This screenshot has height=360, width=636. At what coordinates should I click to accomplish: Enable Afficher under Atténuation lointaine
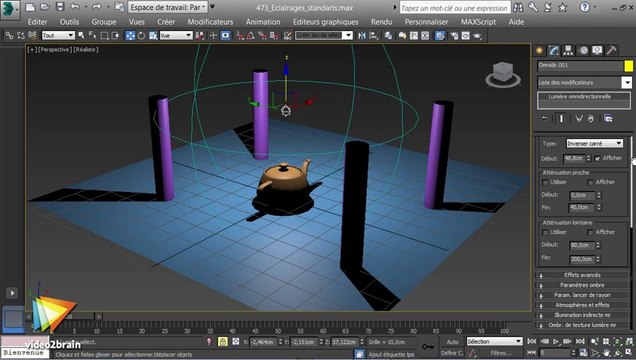[x=590, y=232]
